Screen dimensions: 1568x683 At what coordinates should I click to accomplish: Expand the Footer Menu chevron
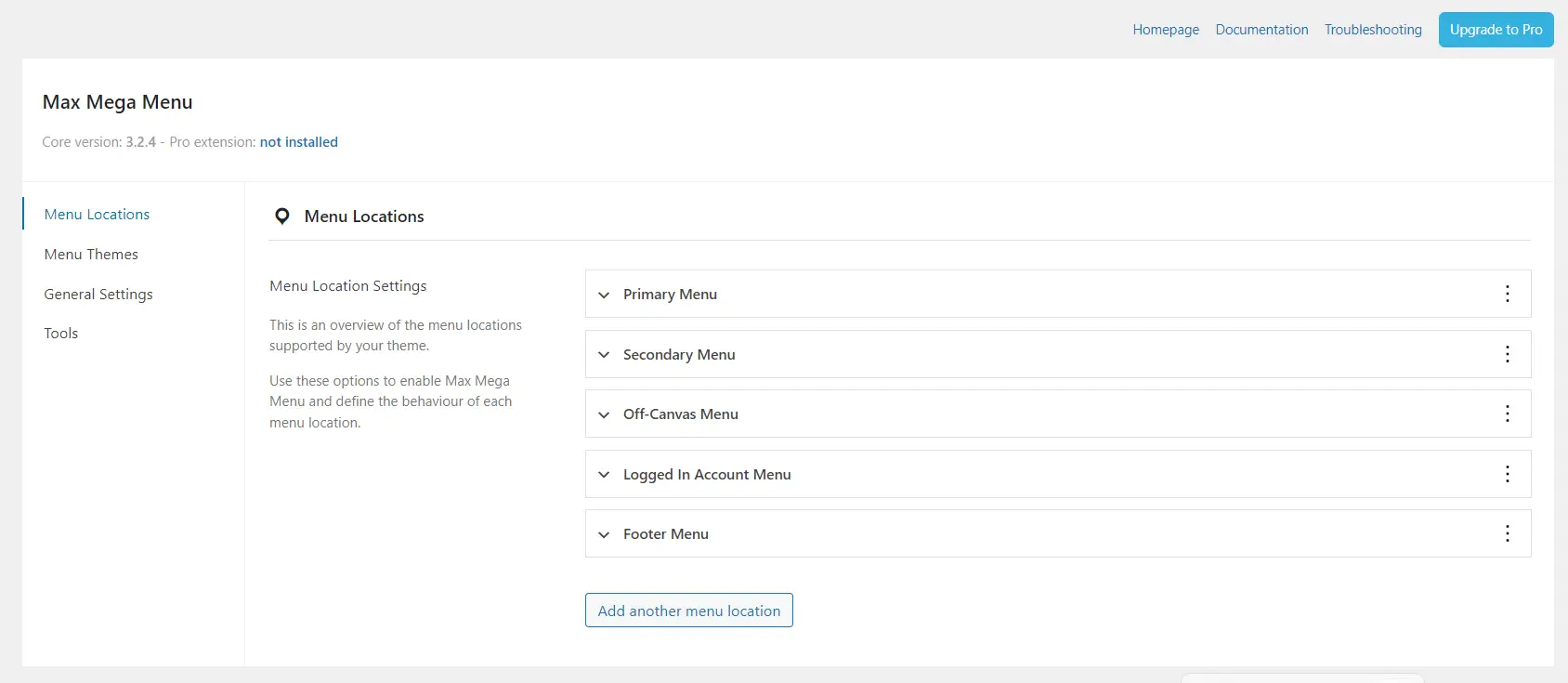(604, 534)
